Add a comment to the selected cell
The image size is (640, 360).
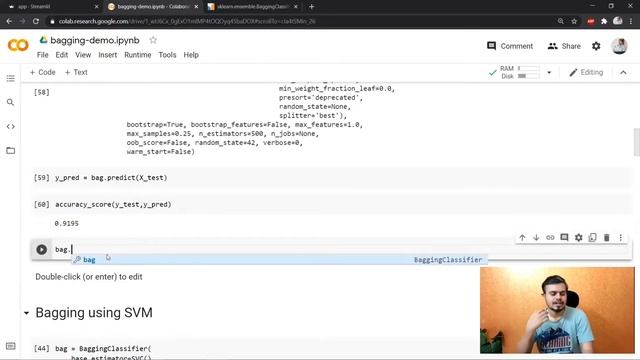pos(564,238)
